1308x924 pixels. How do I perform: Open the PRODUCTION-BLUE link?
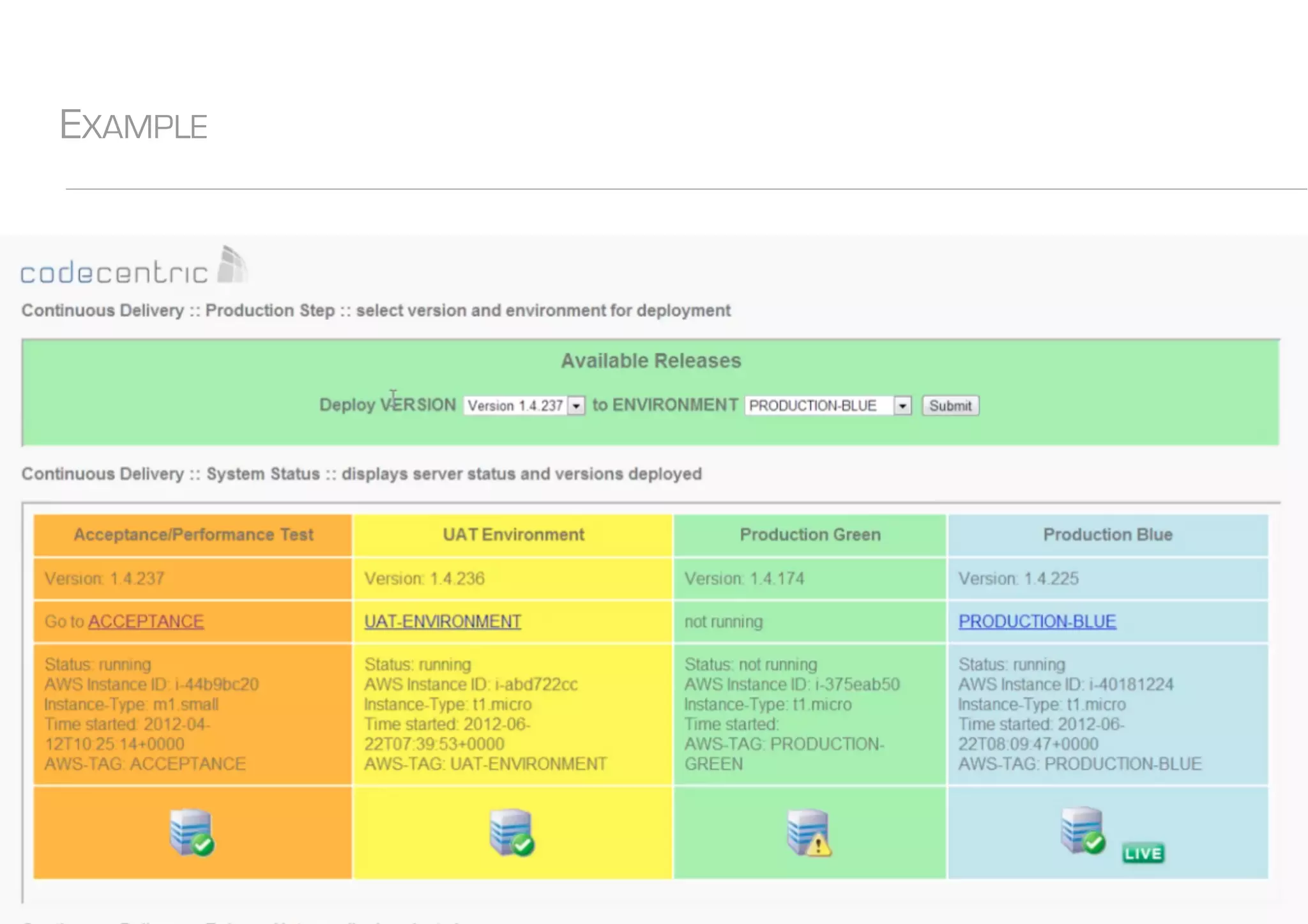coord(1037,621)
